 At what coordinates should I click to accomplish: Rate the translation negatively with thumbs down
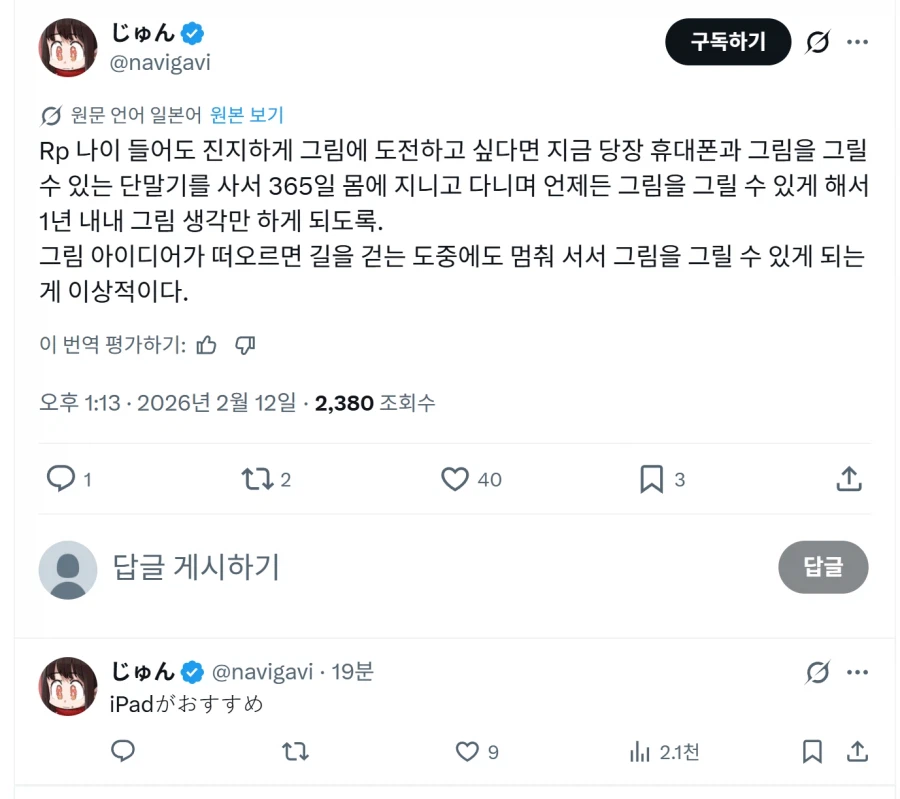point(243,344)
